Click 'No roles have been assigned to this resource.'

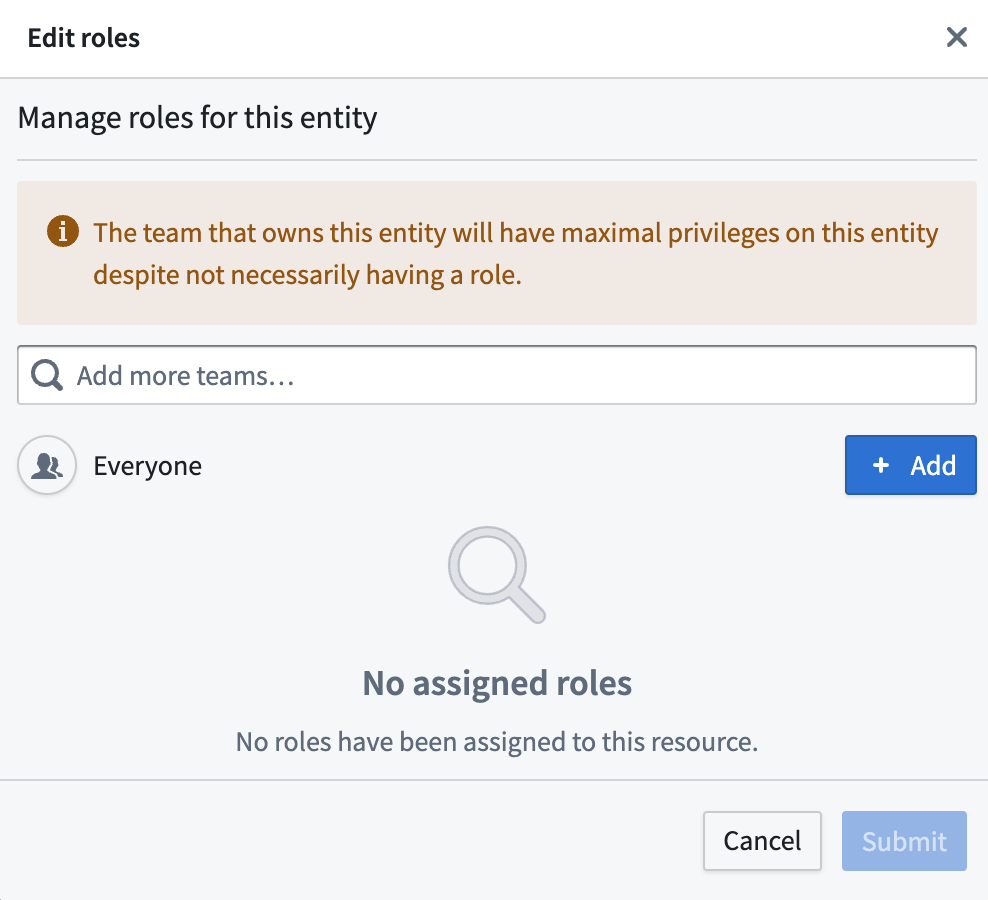[x=497, y=742]
